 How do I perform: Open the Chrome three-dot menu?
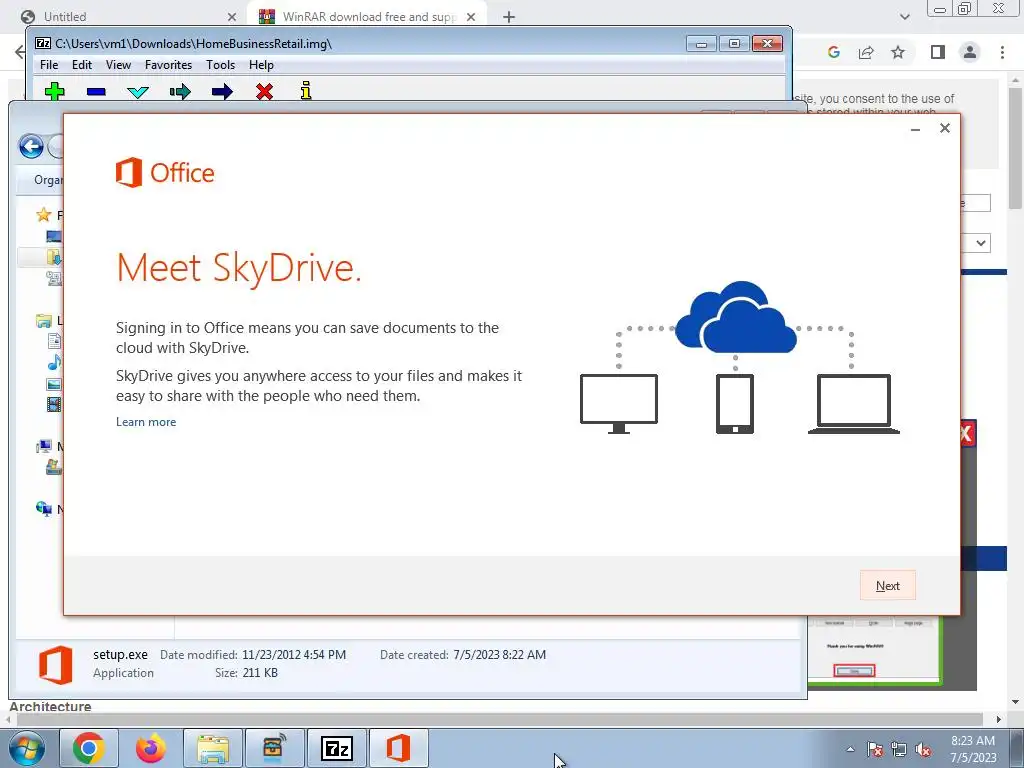[1002, 52]
